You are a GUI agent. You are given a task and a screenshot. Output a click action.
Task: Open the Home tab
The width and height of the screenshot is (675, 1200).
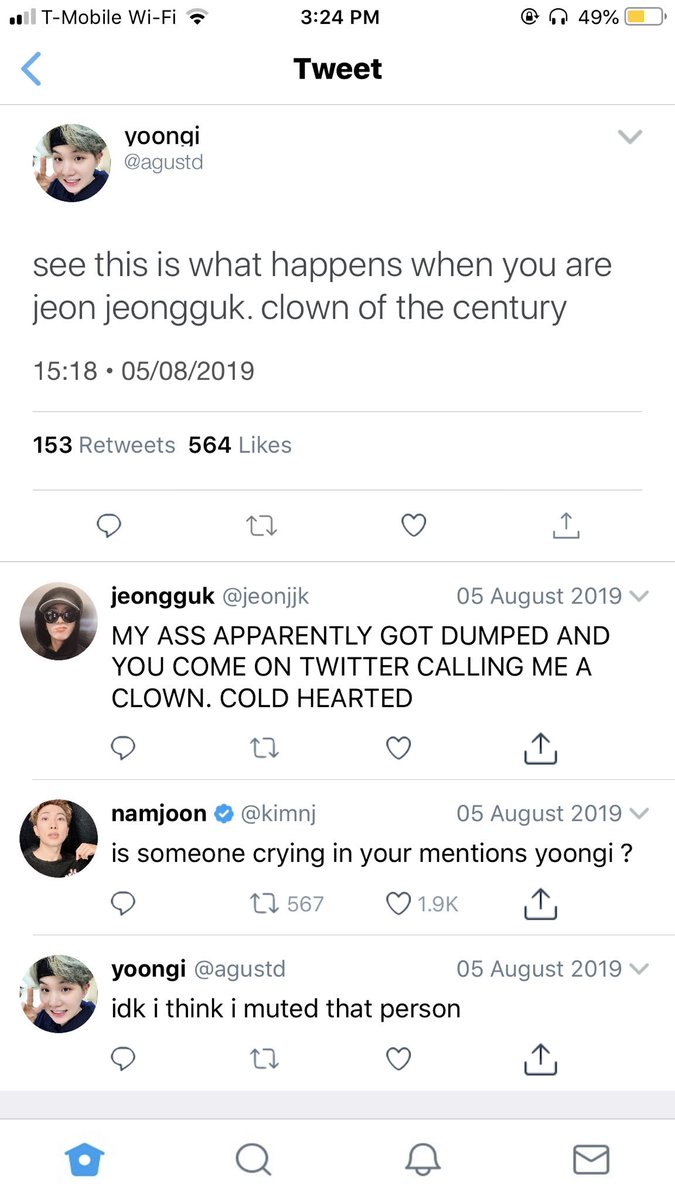[x=84, y=1159]
